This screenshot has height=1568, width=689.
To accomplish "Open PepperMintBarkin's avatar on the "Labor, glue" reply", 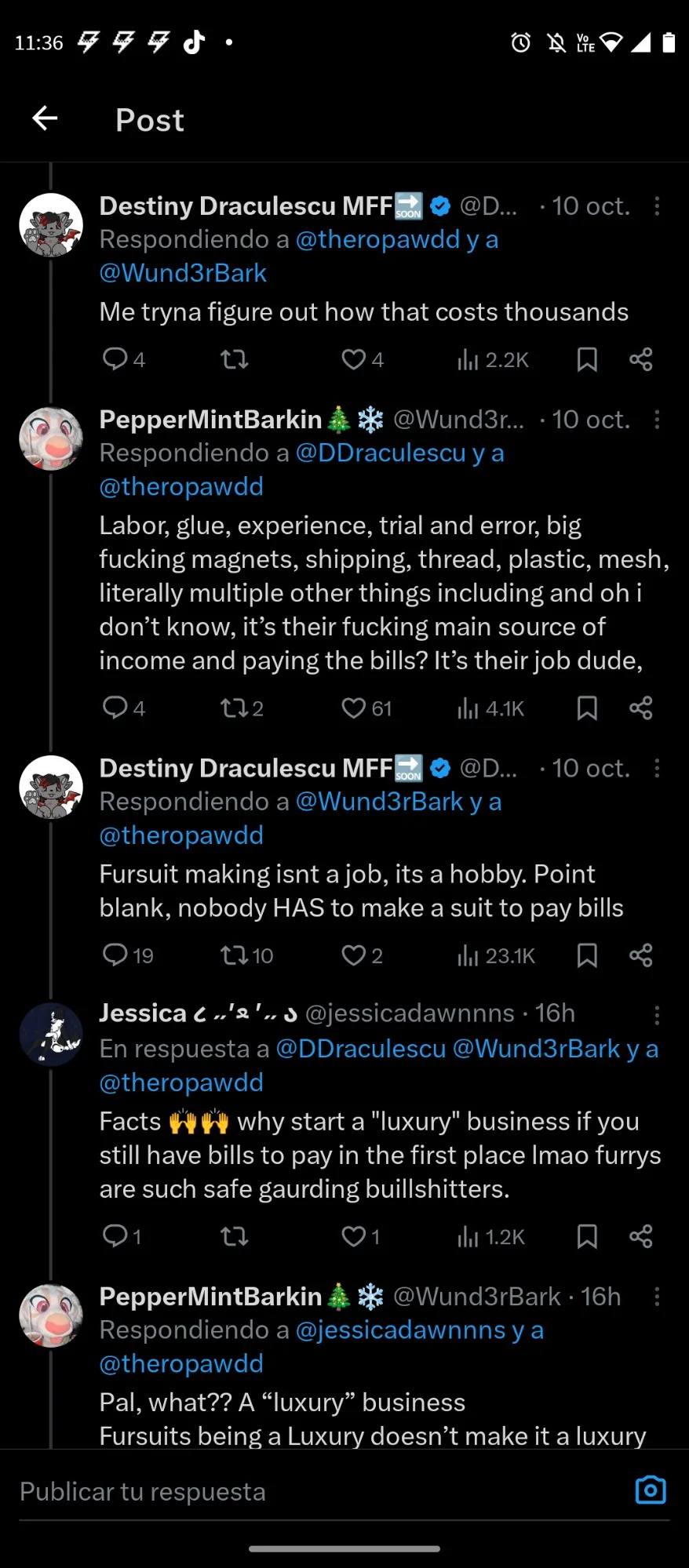I will pyautogui.click(x=51, y=438).
